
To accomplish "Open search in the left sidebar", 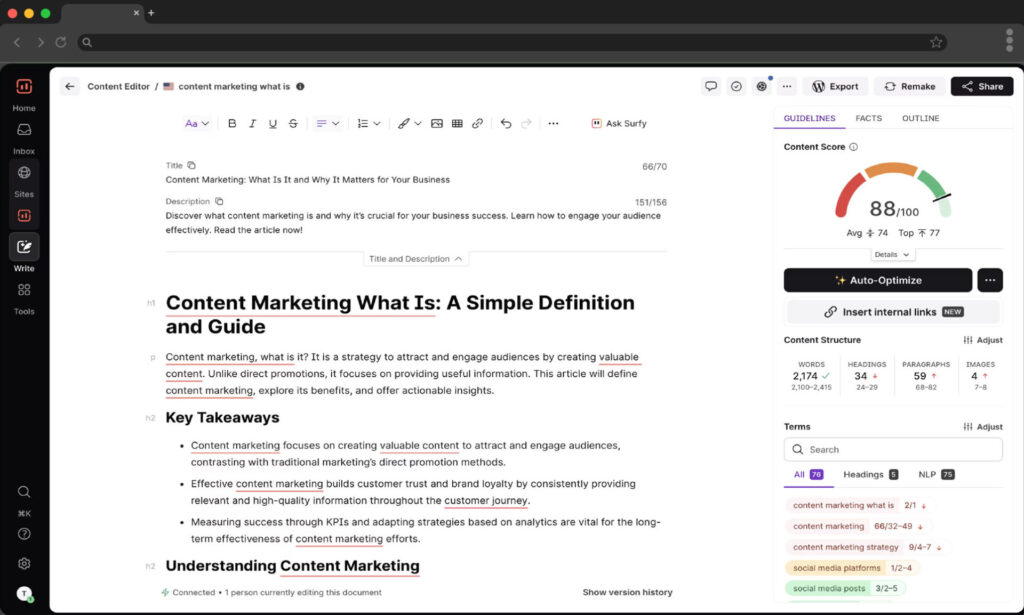I will (x=24, y=492).
